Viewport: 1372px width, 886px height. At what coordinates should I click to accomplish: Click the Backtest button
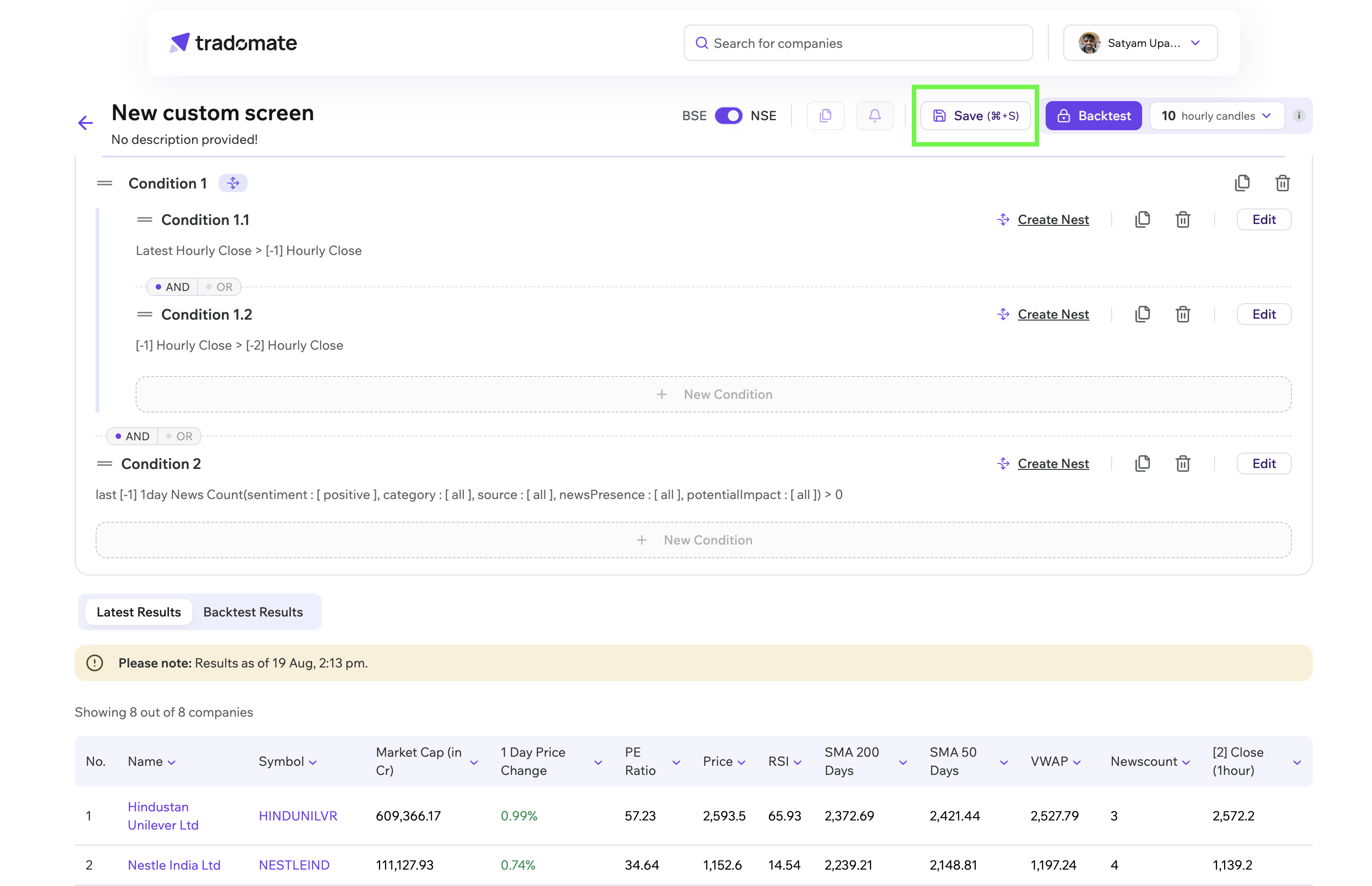(x=1093, y=116)
